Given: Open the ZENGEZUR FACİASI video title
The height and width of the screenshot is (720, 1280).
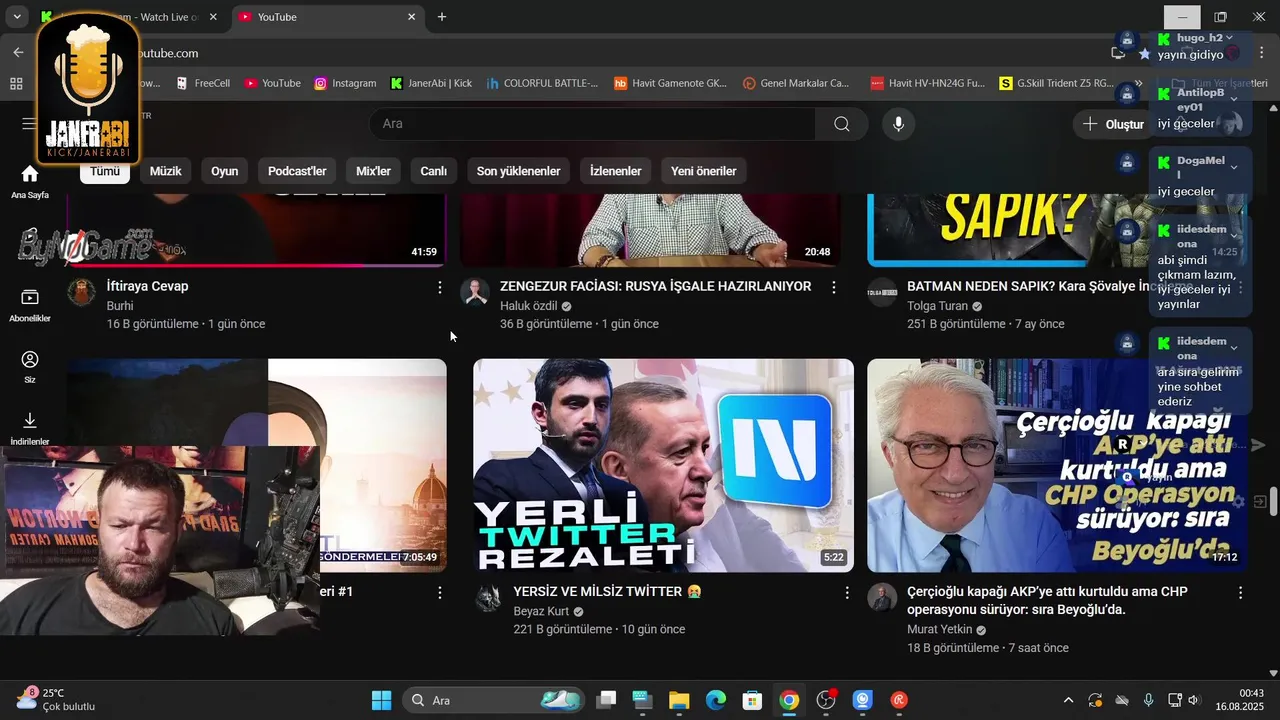Looking at the screenshot, I should 655,286.
